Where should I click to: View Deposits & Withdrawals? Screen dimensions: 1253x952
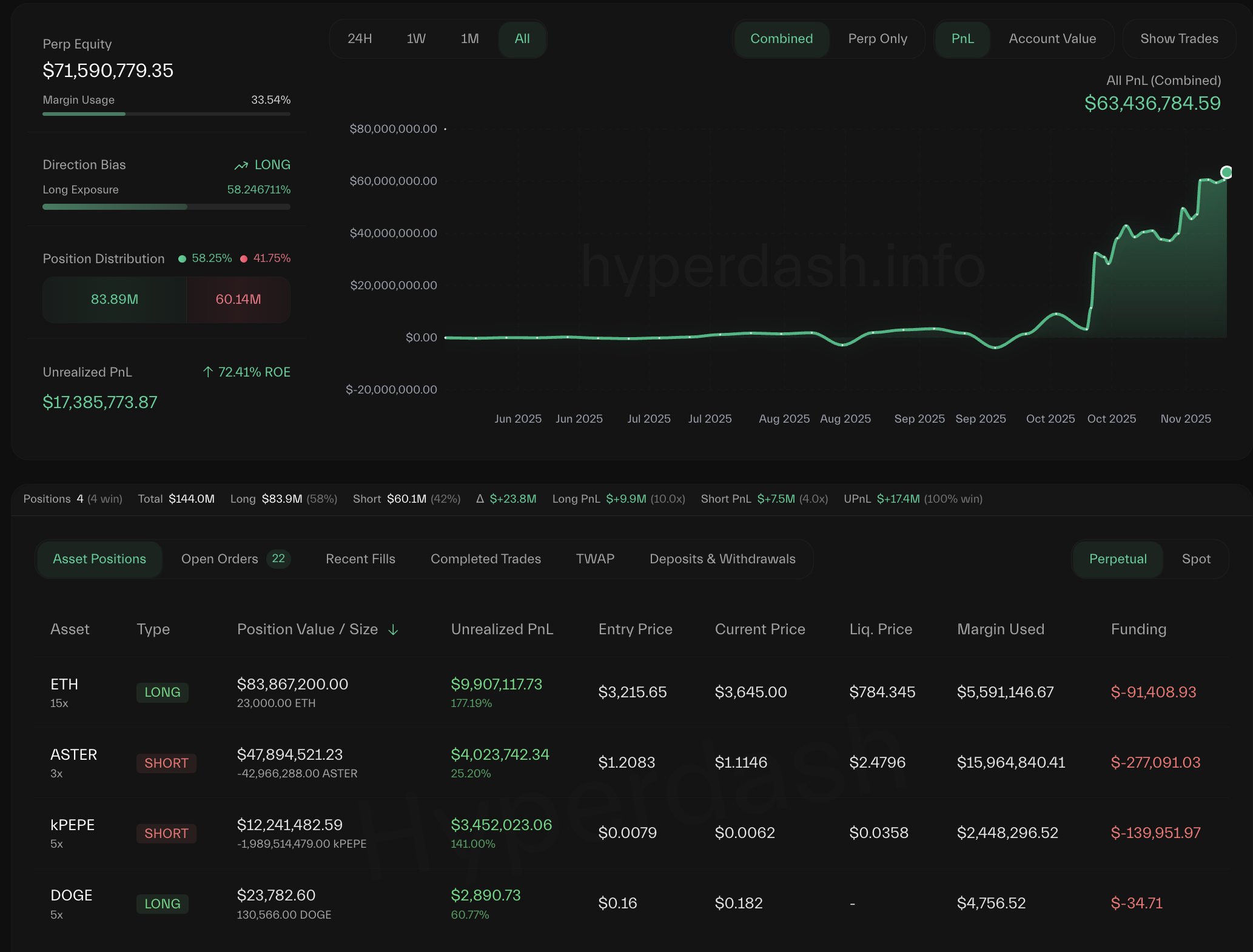(x=722, y=558)
